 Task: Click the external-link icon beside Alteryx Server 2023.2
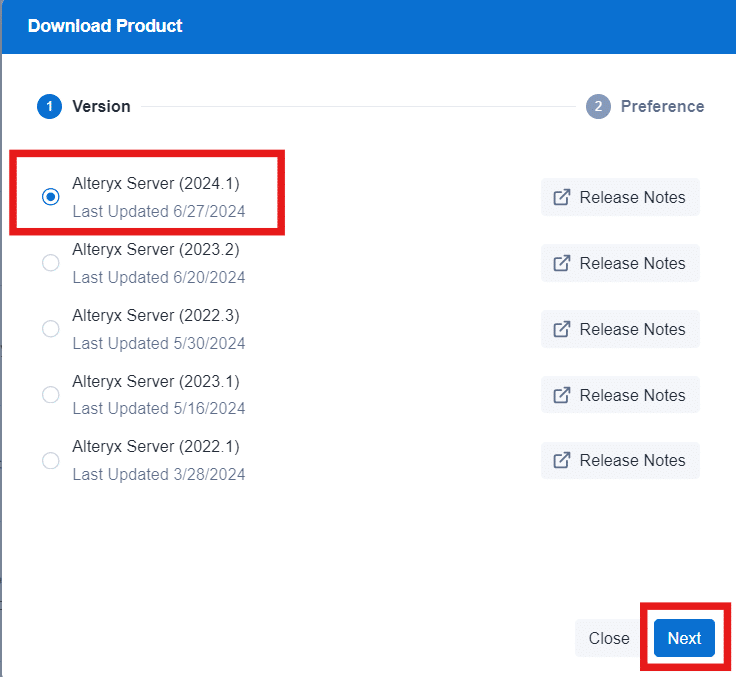[562, 264]
